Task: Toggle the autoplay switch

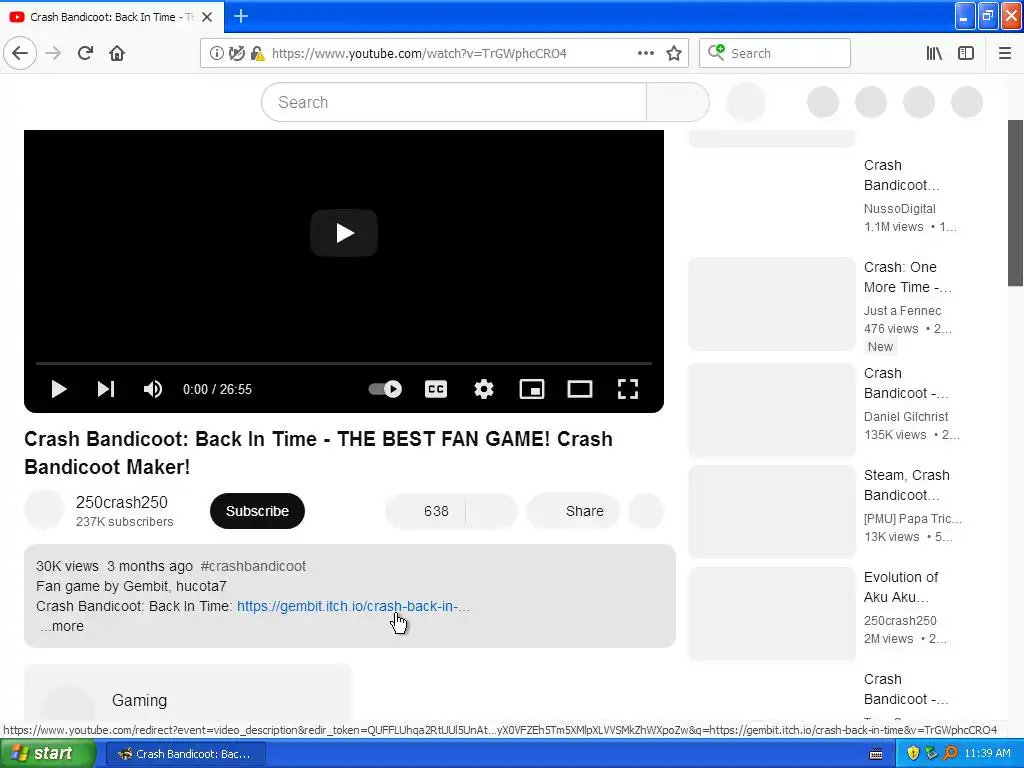Action: (385, 389)
